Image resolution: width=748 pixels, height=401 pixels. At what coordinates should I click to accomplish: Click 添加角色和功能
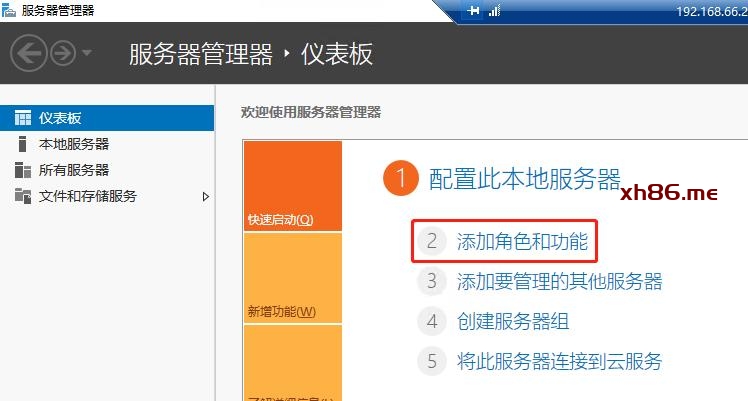tap(521, 241)
